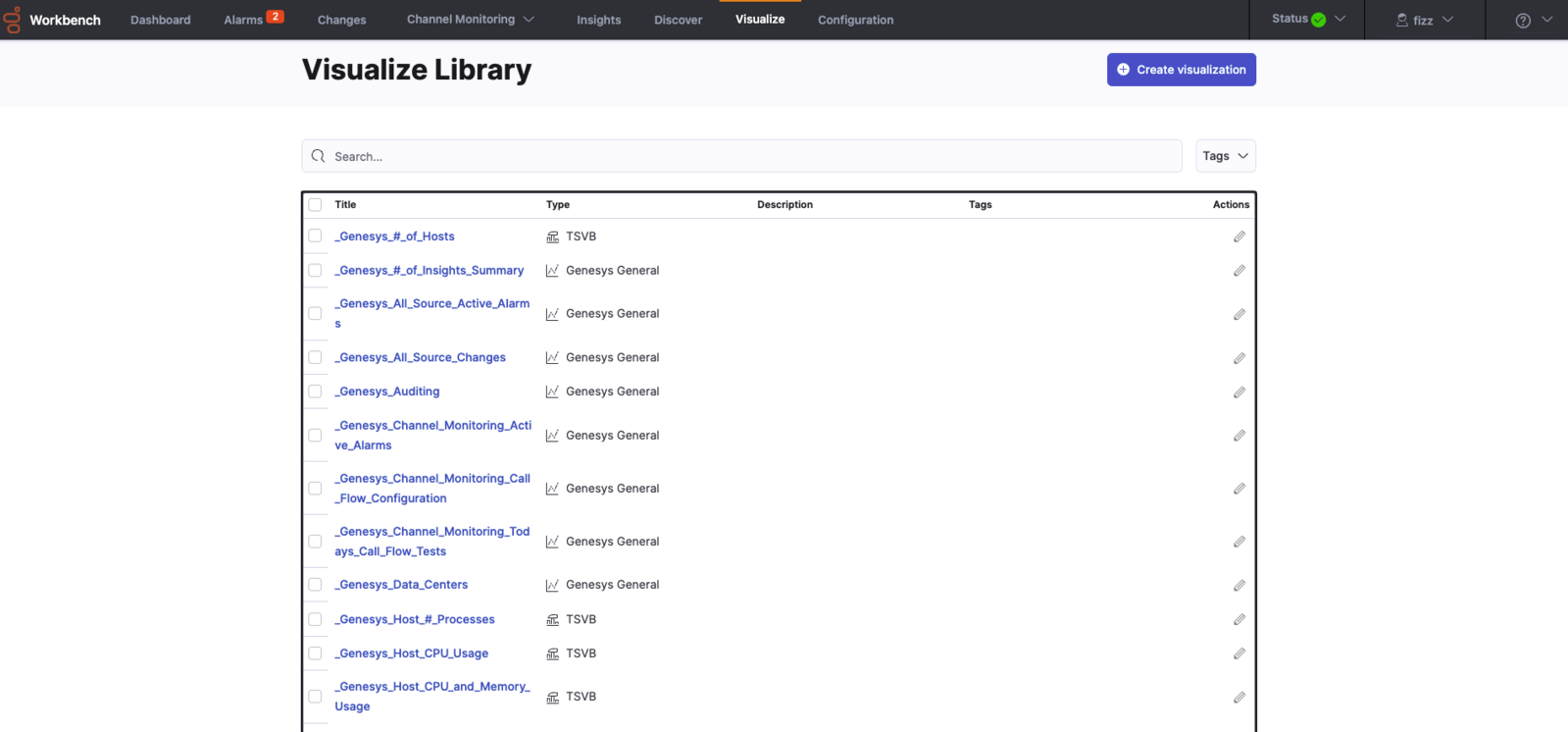The image size is (1568, 732).
Task: Sort by the Title column header
Action: point(345,205)
